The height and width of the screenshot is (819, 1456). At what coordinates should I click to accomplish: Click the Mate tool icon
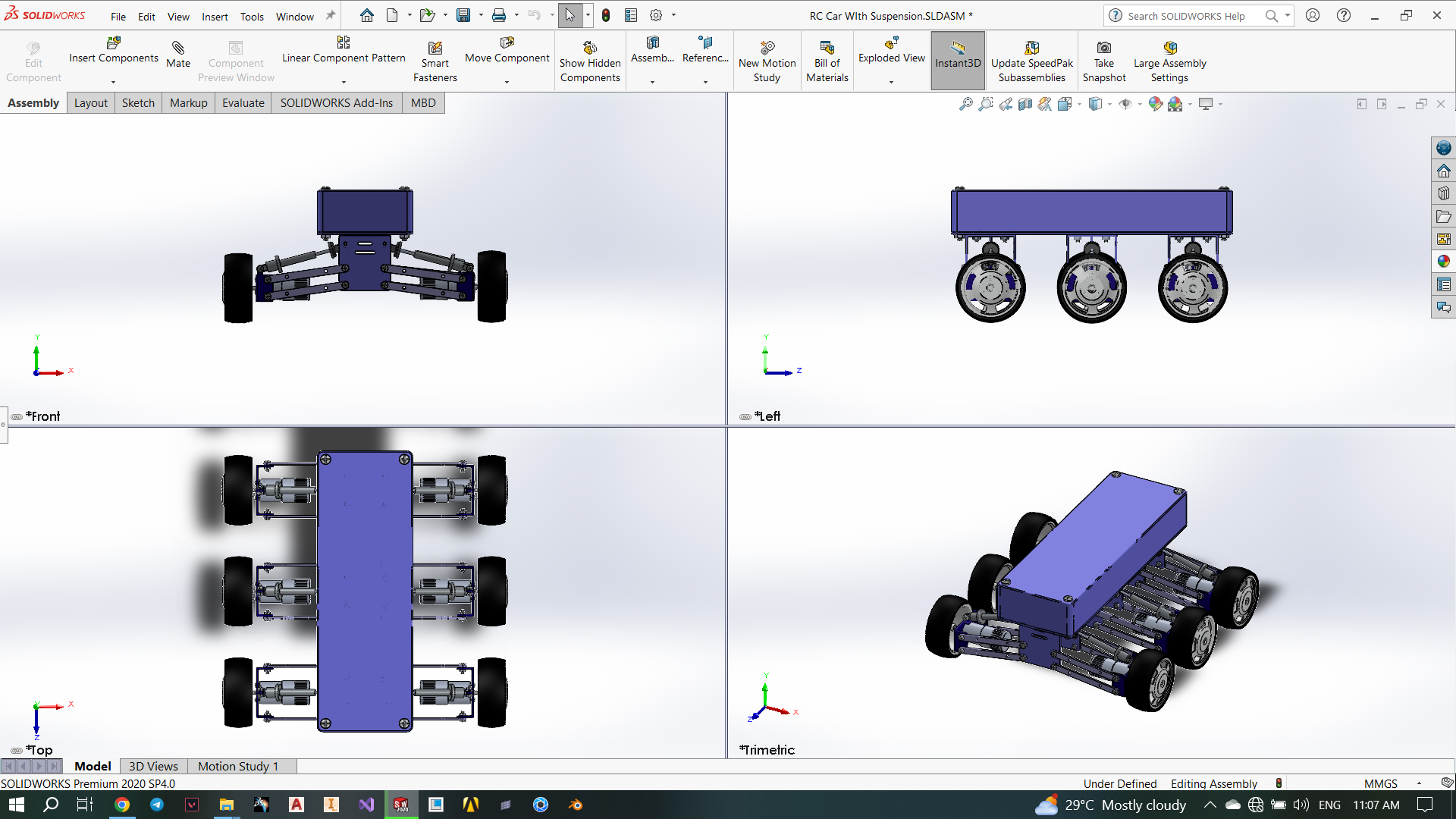(178, 49)
